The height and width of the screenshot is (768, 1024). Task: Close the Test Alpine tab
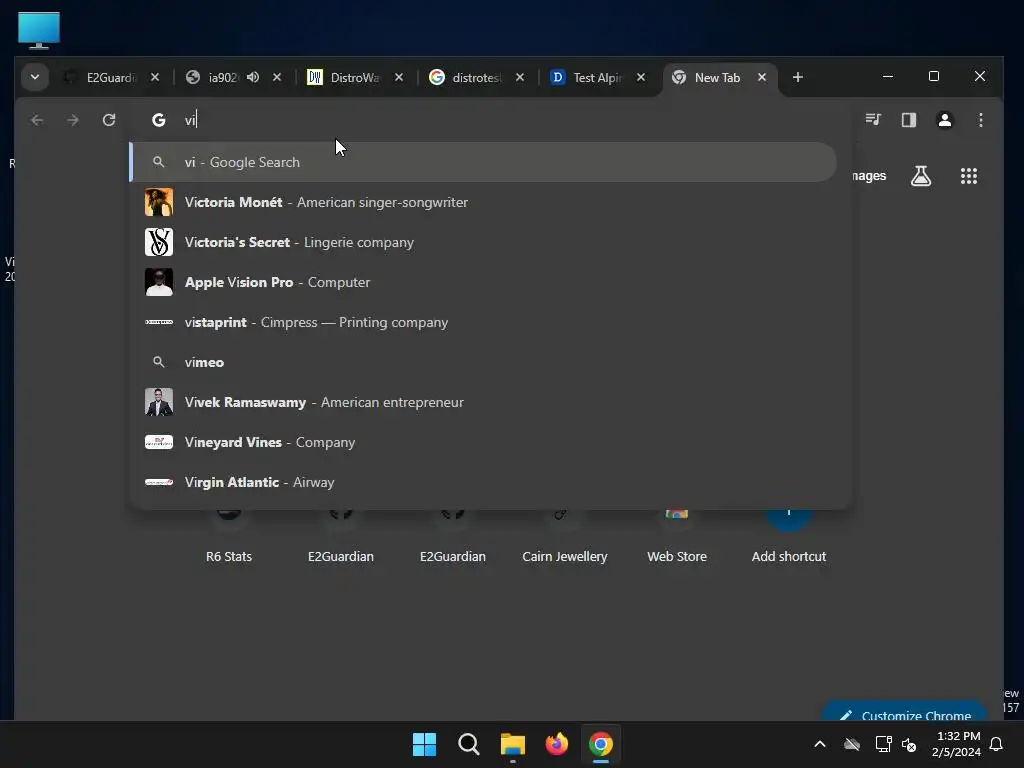tap(641, 77)
